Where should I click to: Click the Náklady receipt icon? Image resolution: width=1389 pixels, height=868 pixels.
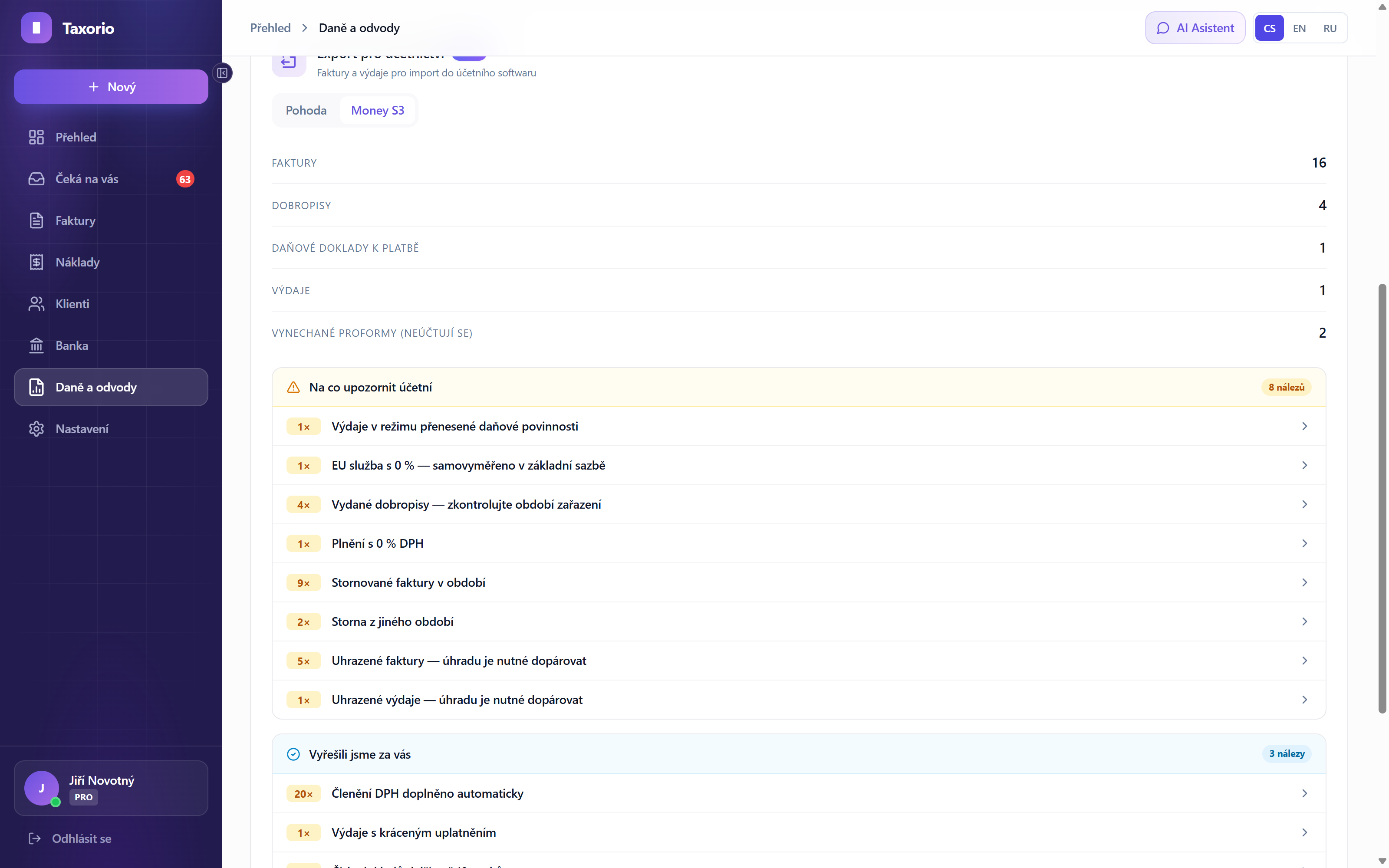[36, 262]
